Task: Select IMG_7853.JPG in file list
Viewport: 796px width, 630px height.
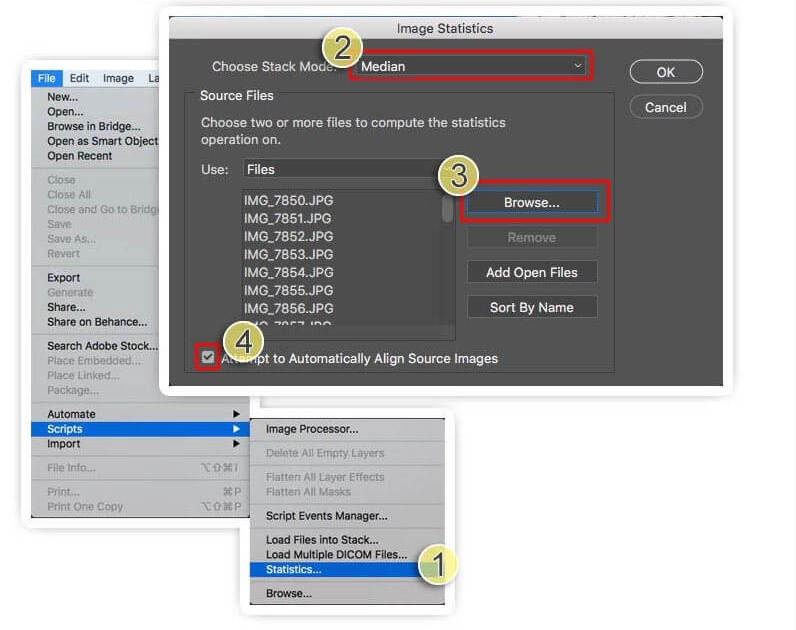Action: click(x=288, y=254)
